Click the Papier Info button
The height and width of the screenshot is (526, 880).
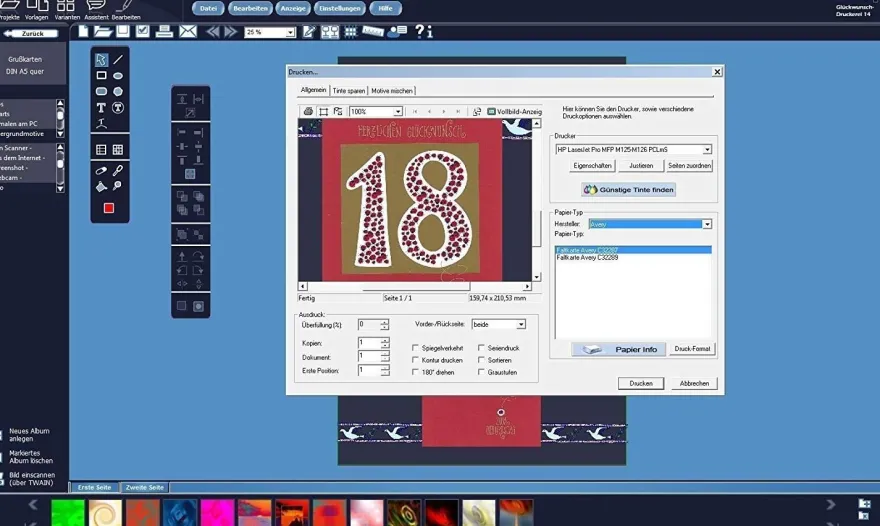618,349
